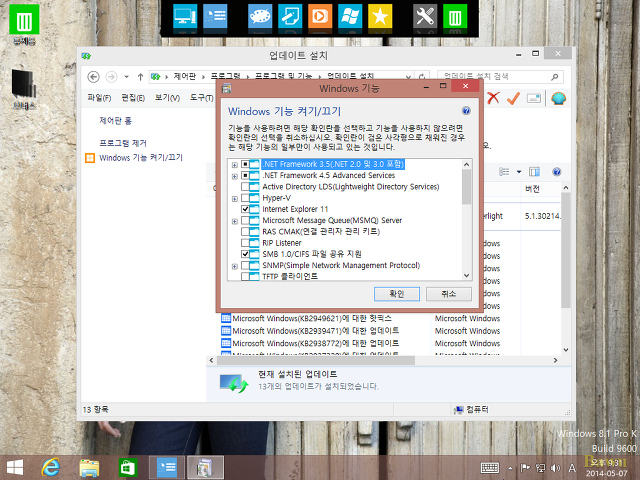Open the wrench tools dock icon

coord(425,16)
